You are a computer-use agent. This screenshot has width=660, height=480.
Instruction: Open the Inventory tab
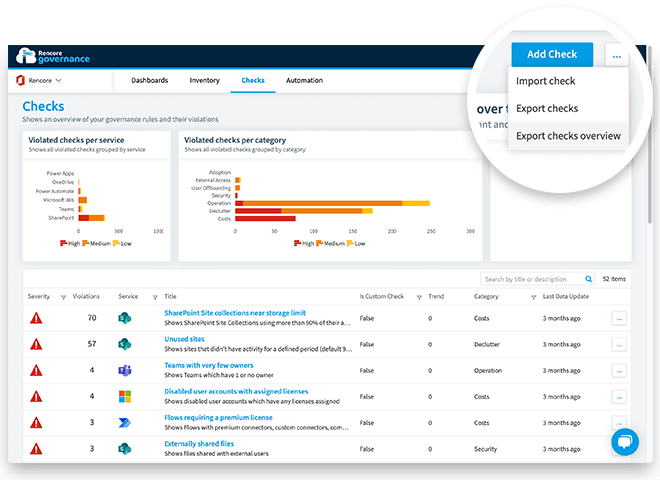tap(205, 80)
